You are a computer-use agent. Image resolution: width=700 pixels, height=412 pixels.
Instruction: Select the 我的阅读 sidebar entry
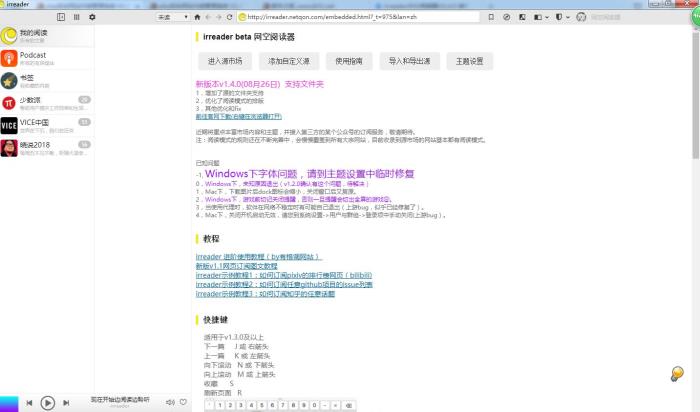point(47,36)
